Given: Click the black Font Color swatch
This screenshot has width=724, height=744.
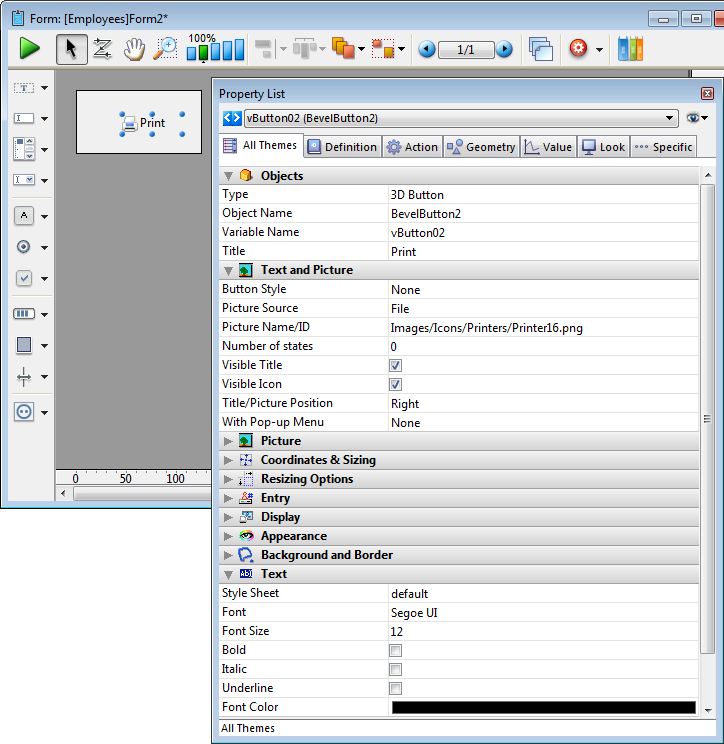Looking at the screenshot, I should [543, 708].
